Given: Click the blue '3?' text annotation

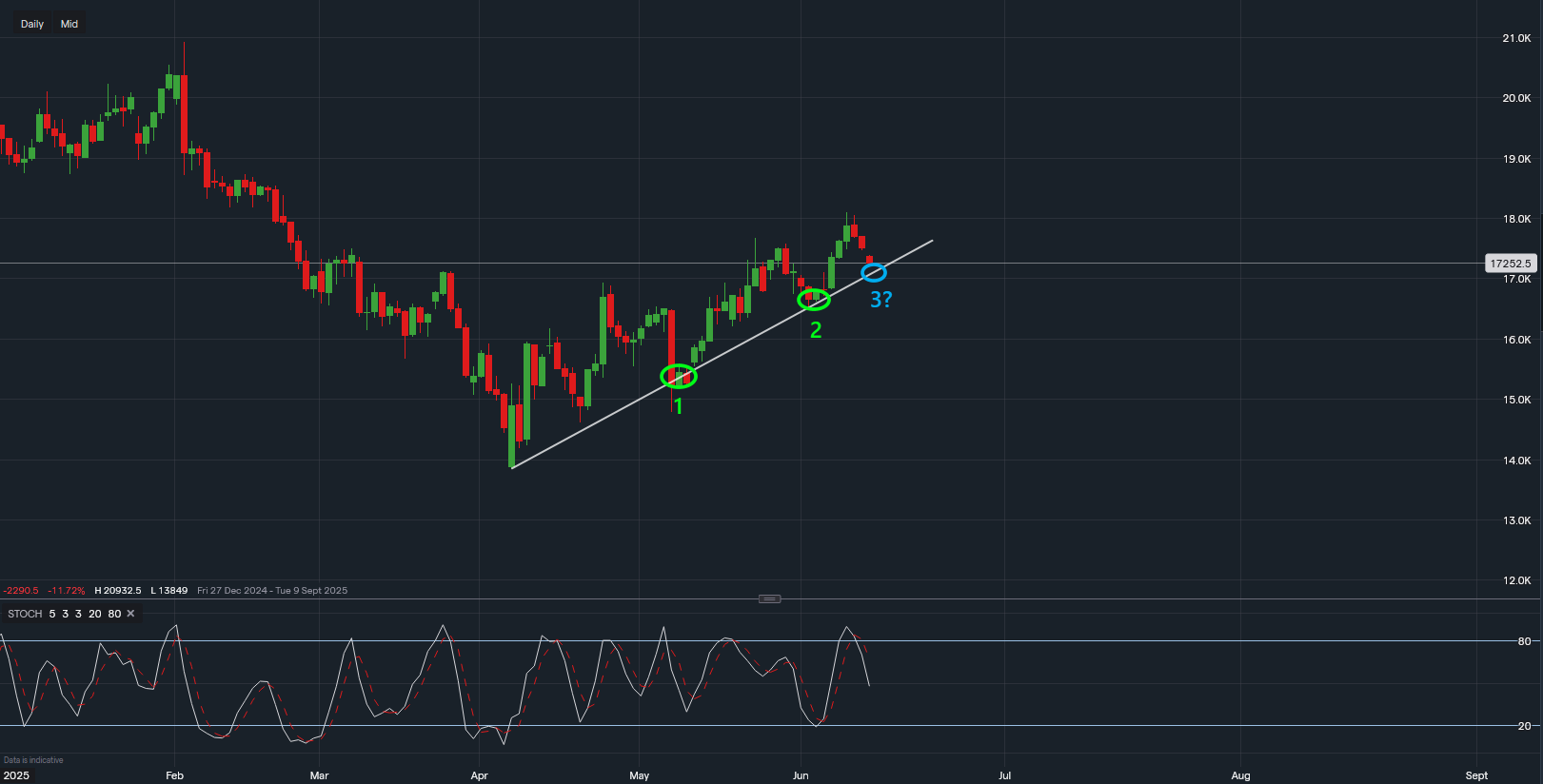Looking at the screenshot, I should [881, 300].
